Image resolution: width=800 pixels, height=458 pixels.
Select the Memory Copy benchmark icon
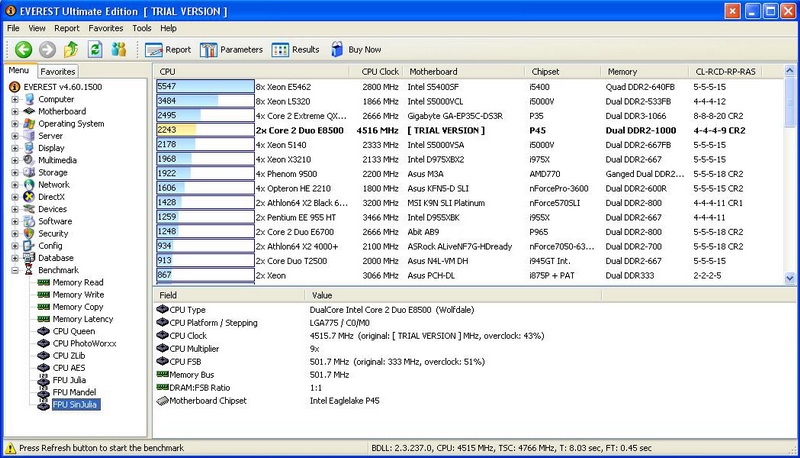click(x=44, y=307)
